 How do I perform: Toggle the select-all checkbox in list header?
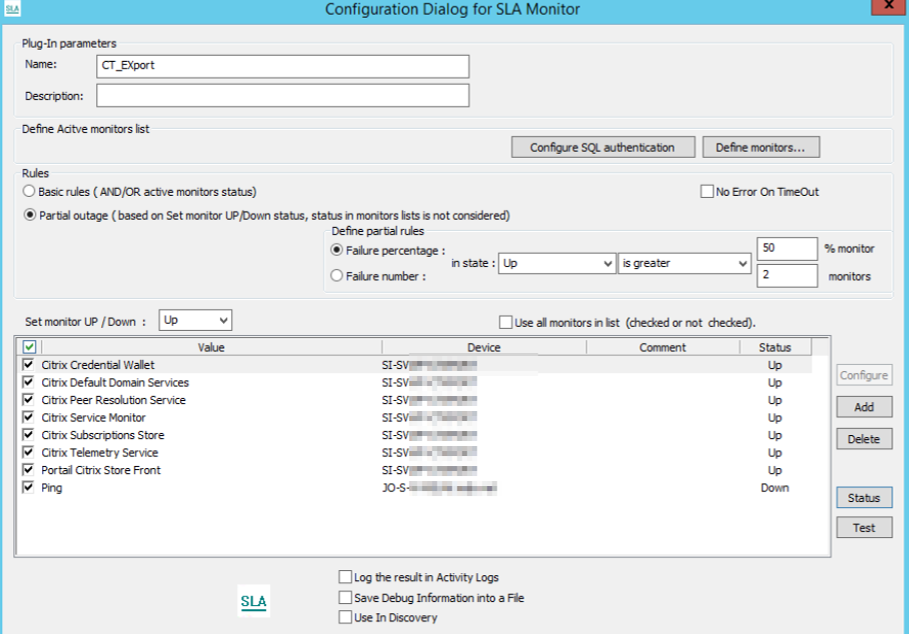tap(29, 347)
